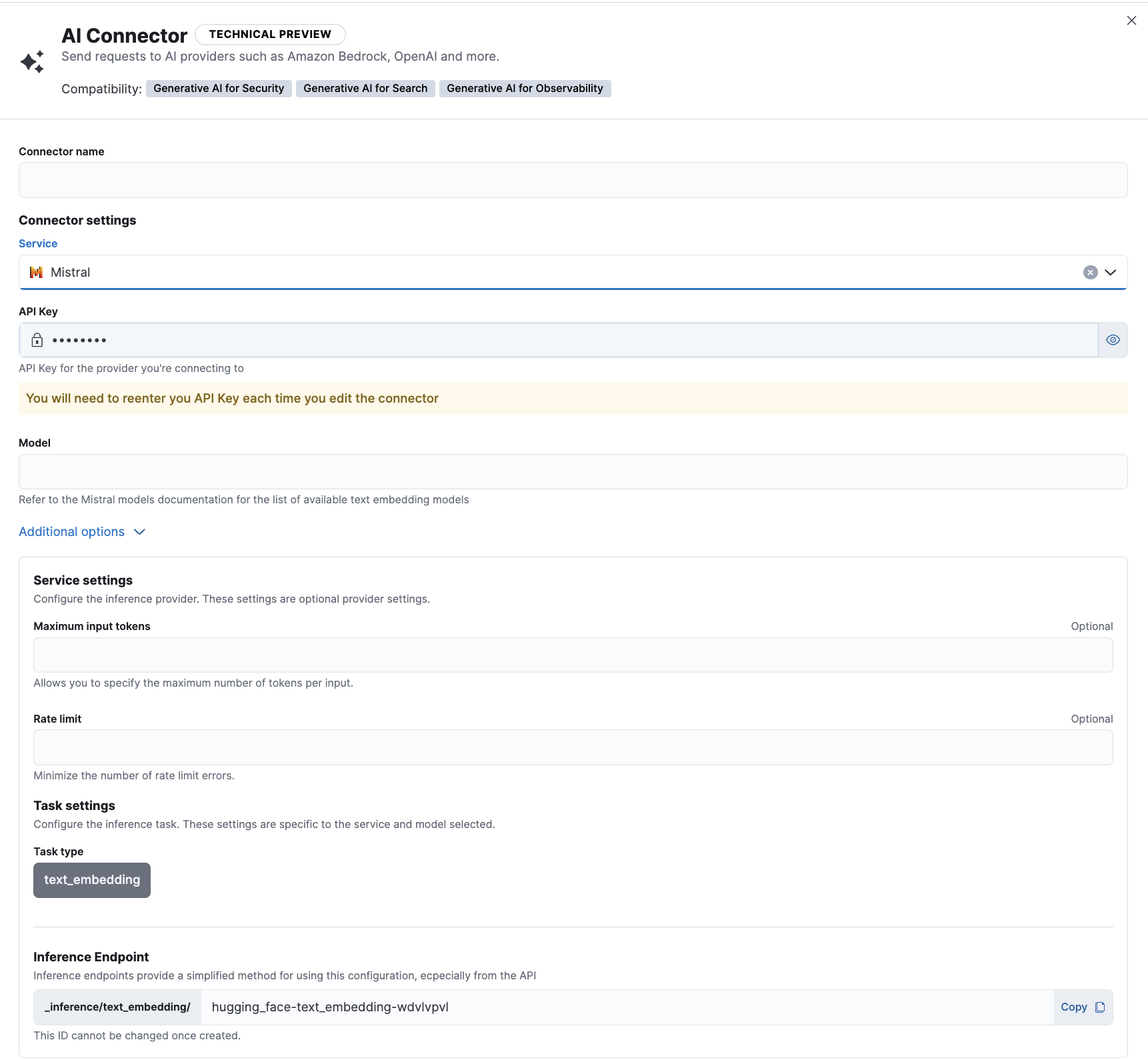Click the Additional options chevron icon
This screenshot has width=1148, height=1060.
point(139,532)
